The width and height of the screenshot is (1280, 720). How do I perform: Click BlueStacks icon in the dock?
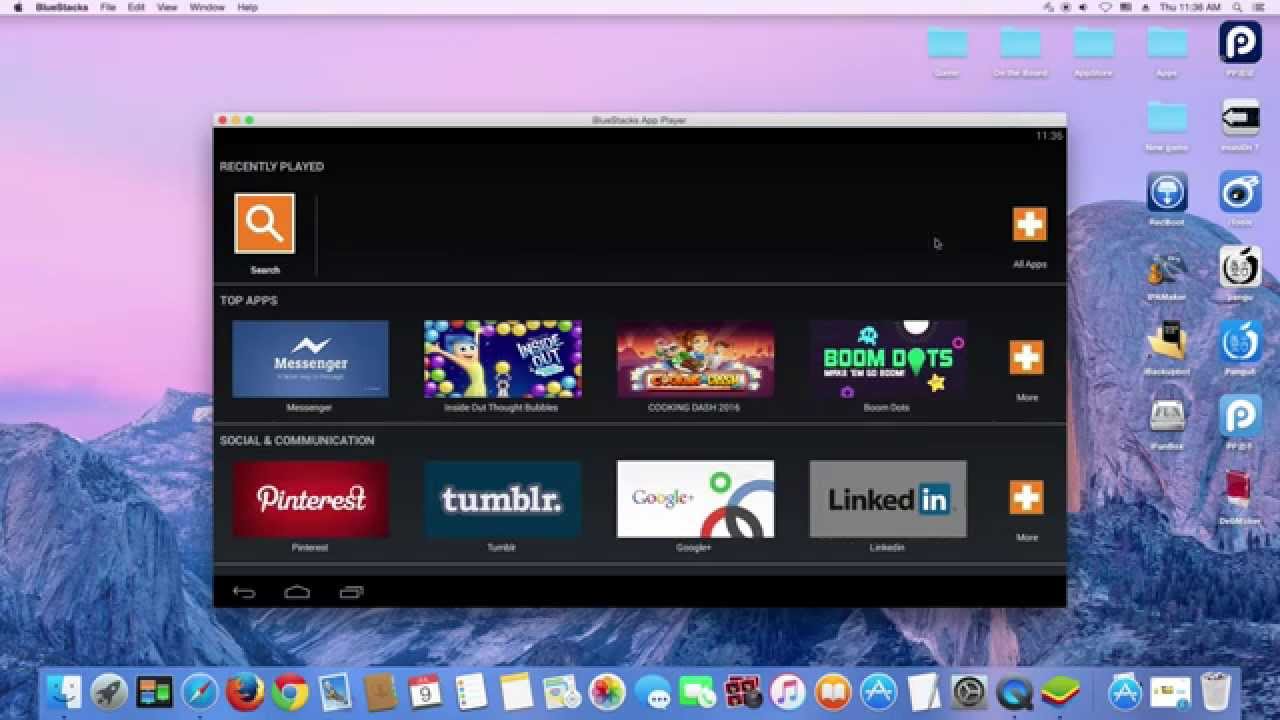pos(1060,692)
